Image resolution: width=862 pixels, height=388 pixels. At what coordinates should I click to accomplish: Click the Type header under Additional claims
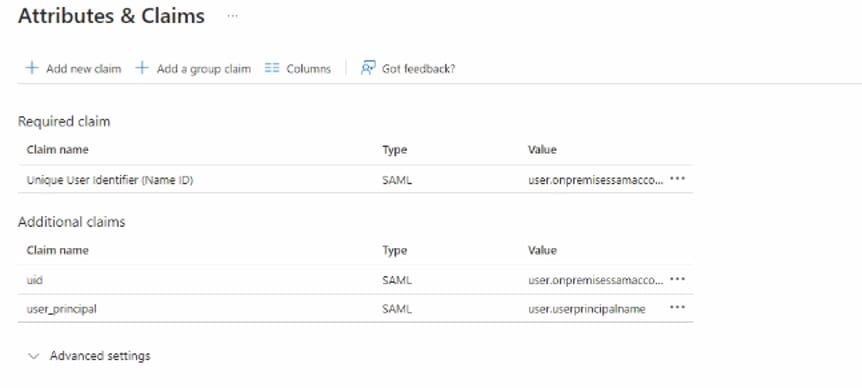pyautogui.click(x=394, y=251)
